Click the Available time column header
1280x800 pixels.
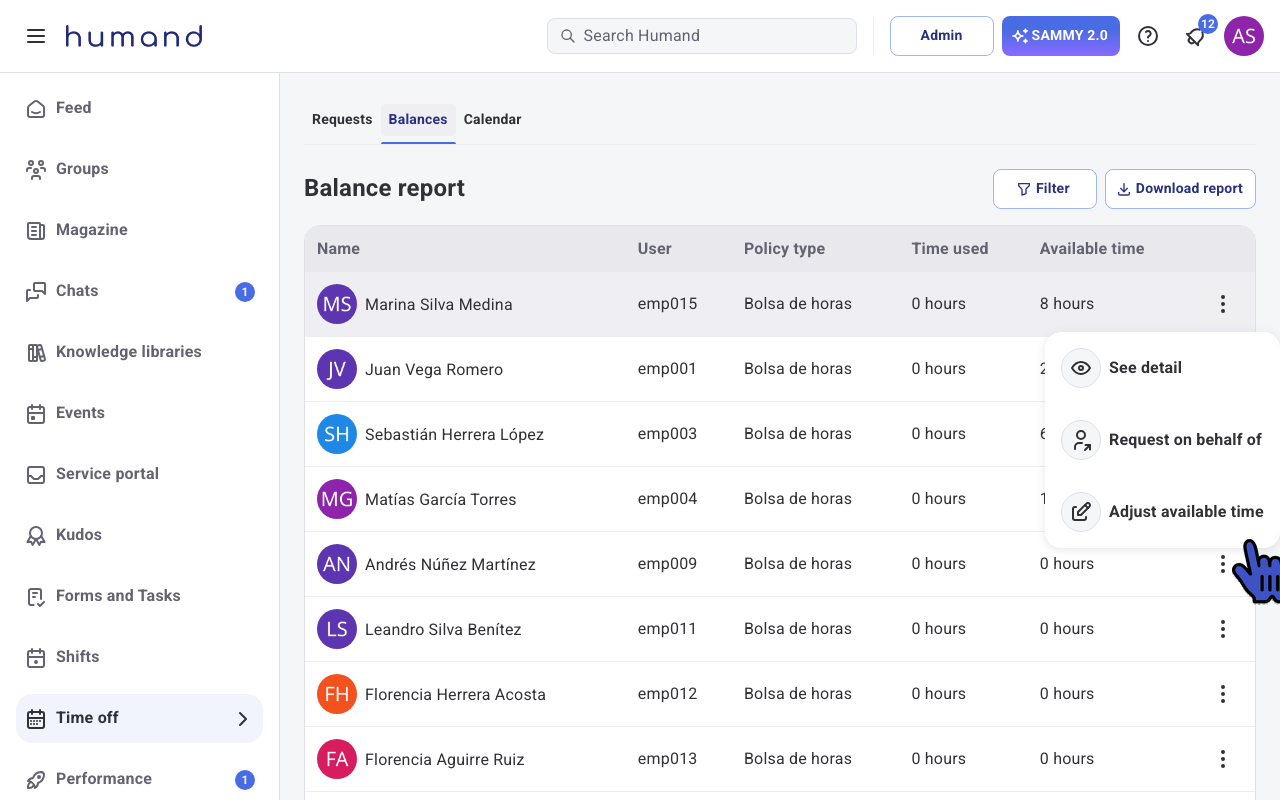(1092, 249)
